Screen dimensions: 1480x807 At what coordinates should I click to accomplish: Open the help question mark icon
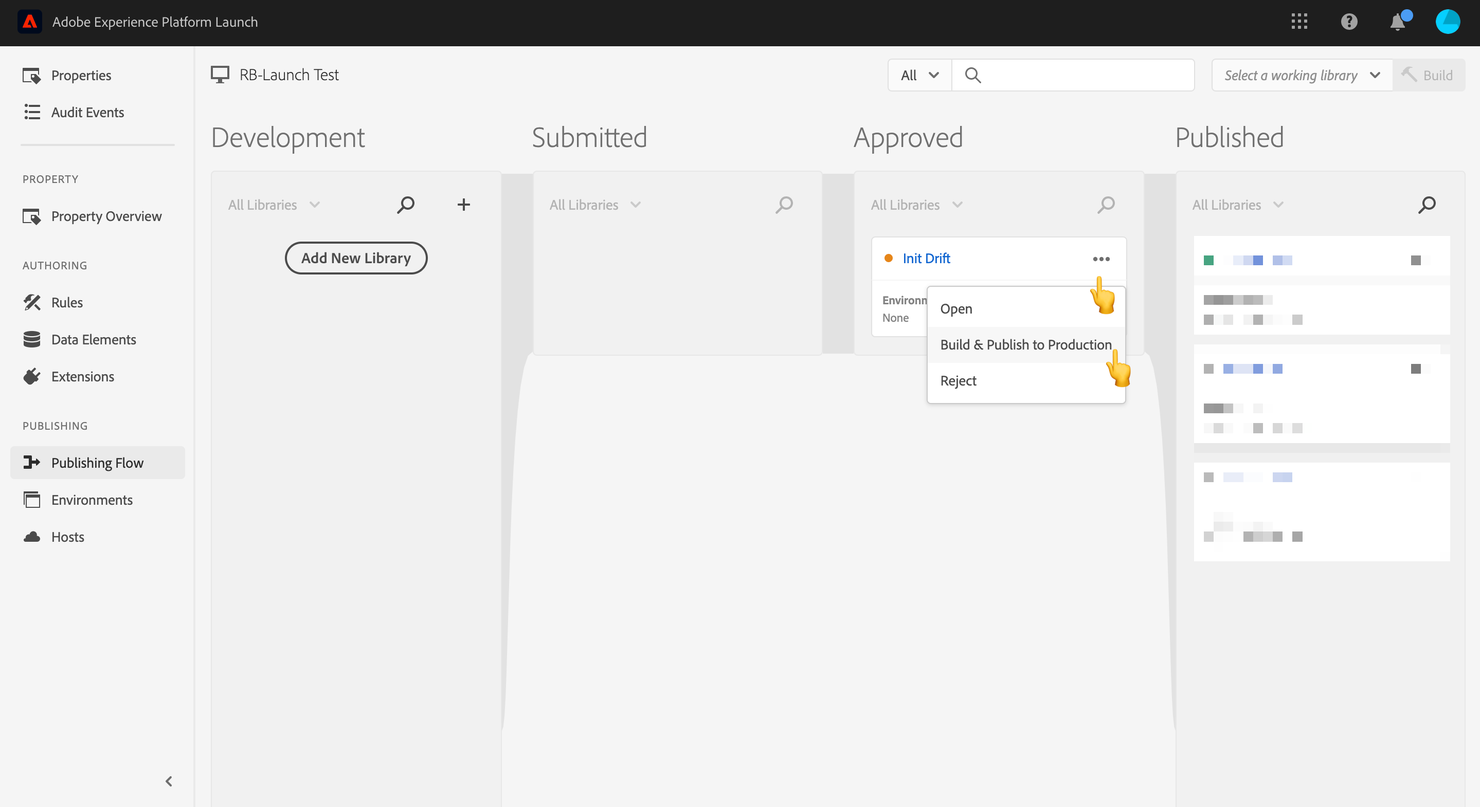tap(1349, 21)
